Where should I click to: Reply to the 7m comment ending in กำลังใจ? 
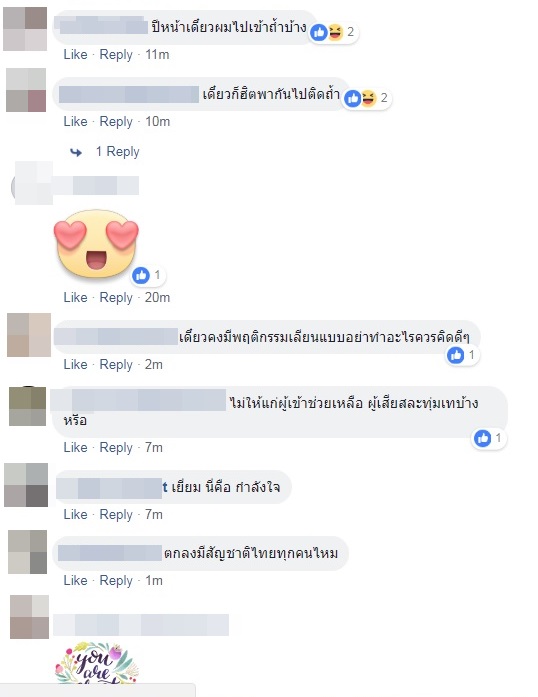tap(116, 514)
